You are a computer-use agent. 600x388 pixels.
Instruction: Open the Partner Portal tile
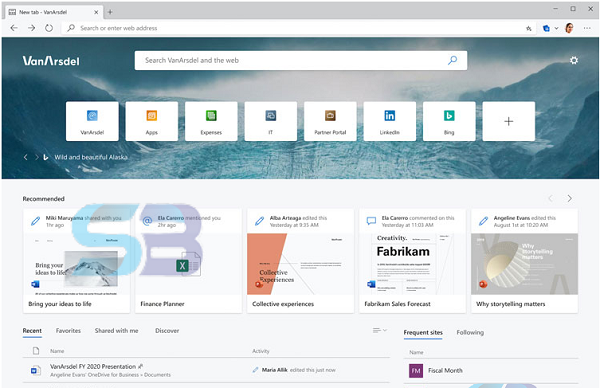pos(330,121)
